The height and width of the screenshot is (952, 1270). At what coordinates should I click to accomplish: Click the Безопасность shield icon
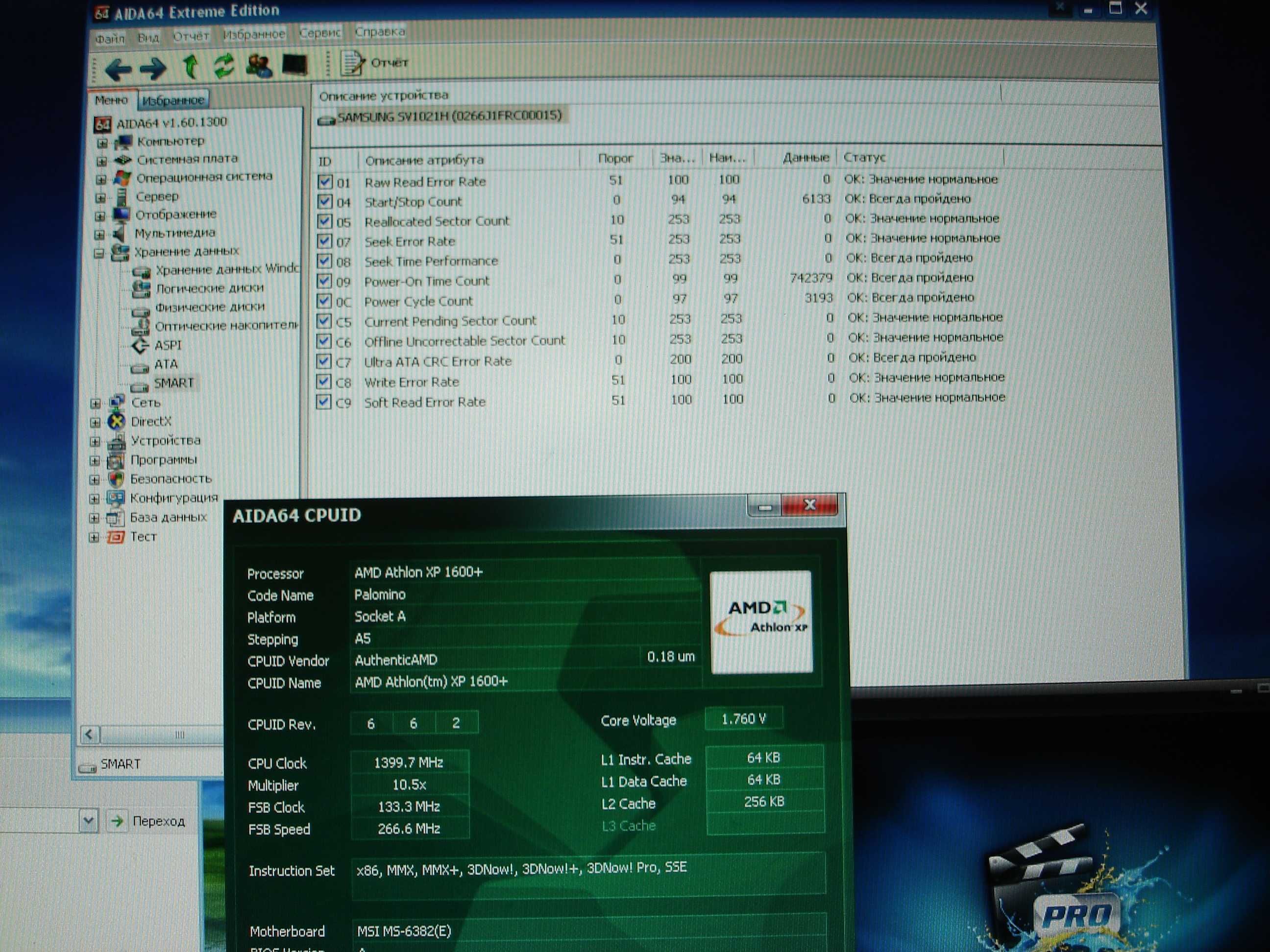click(116, 479)
